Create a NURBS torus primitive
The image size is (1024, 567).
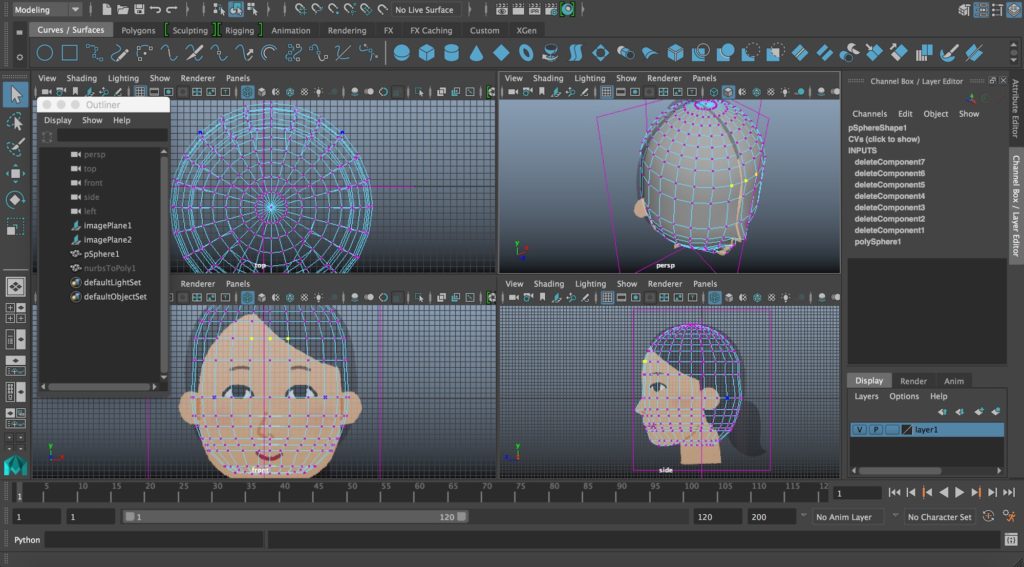click(x=526, y=53)
